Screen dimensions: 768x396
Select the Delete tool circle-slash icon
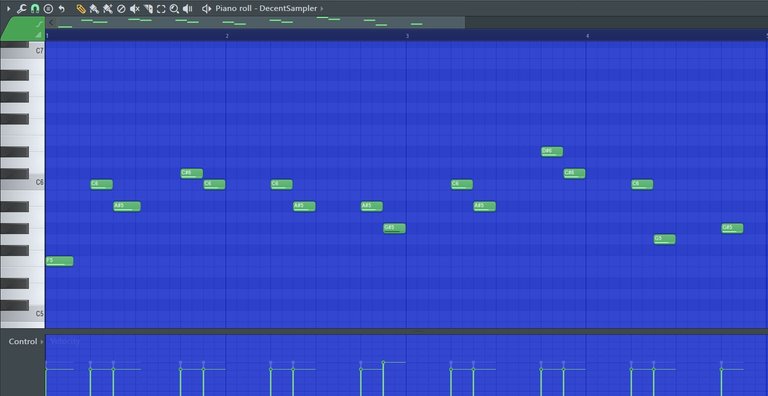pyautogui.click(x=121, y=8)
